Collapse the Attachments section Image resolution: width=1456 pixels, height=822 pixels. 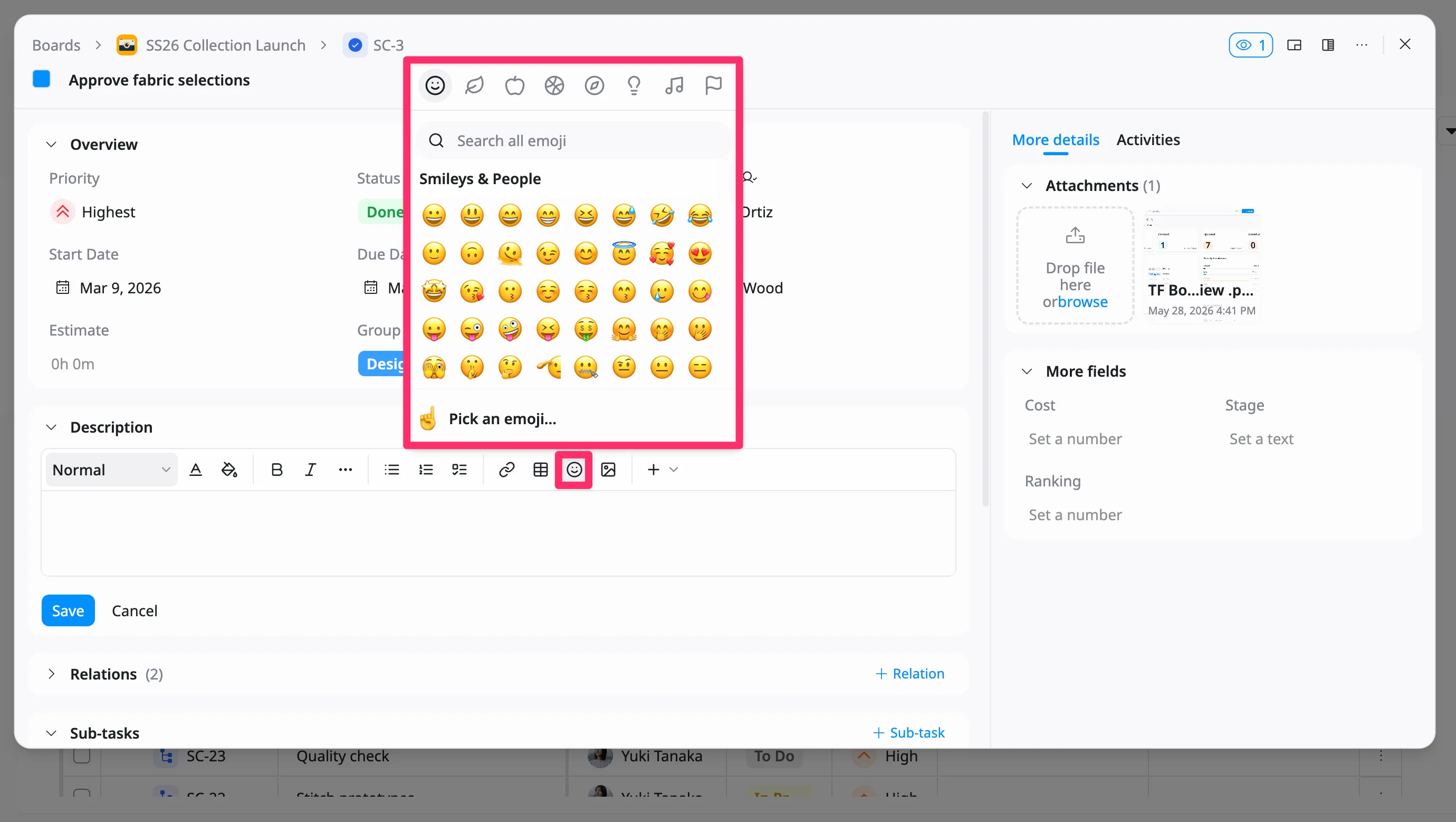click(x=1027, y=186)
